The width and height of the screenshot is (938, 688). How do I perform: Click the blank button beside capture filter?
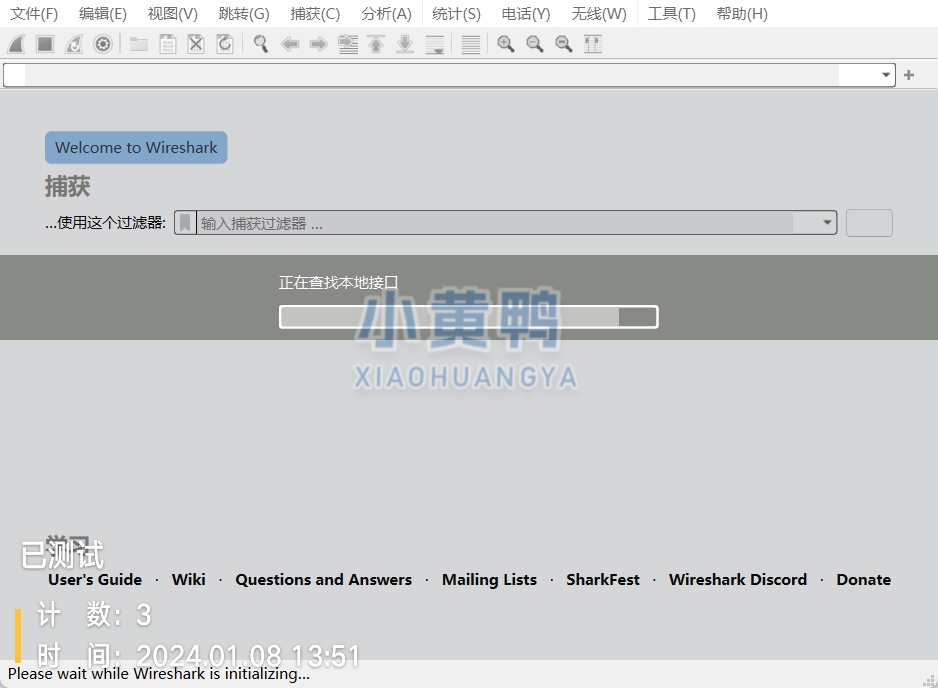[869, 223]
